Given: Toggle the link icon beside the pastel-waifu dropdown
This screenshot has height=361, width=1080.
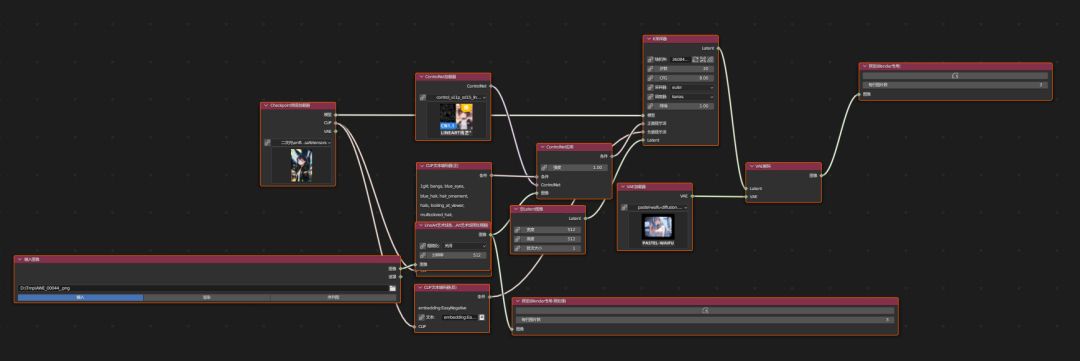Looking at the screenshot, I should (624, 207).
